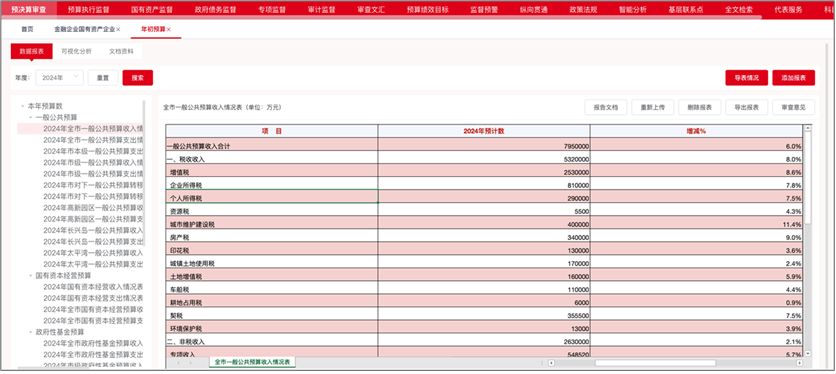Click the 重新上传 button
836x374 pixels.
(x=653, y=107)
